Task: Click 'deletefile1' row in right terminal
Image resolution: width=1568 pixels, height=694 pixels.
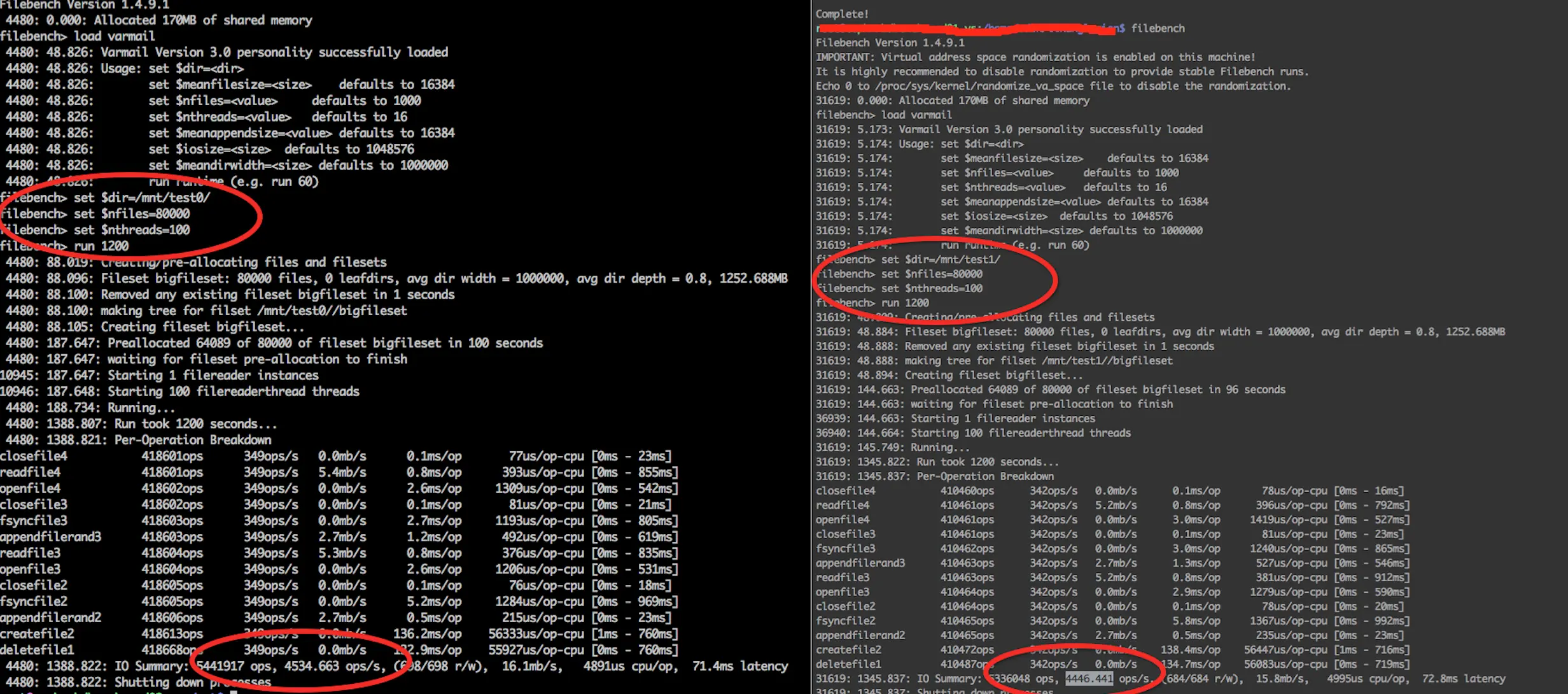Action: pos(1113,664)
